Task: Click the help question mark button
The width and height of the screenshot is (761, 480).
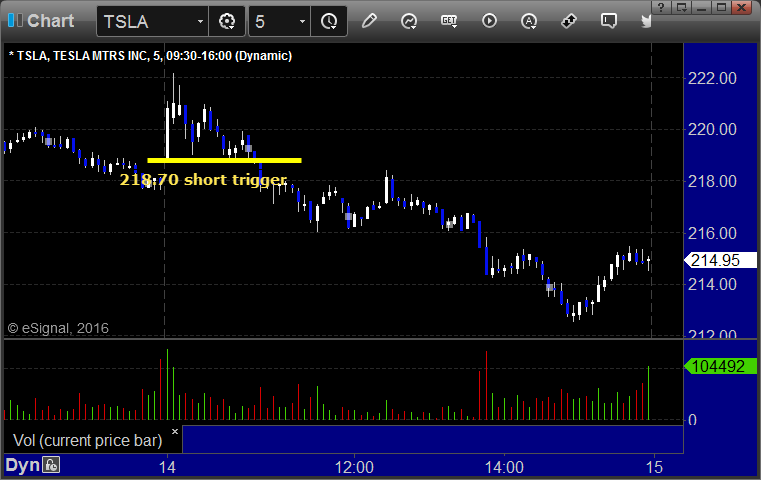Action: point(661,7)
